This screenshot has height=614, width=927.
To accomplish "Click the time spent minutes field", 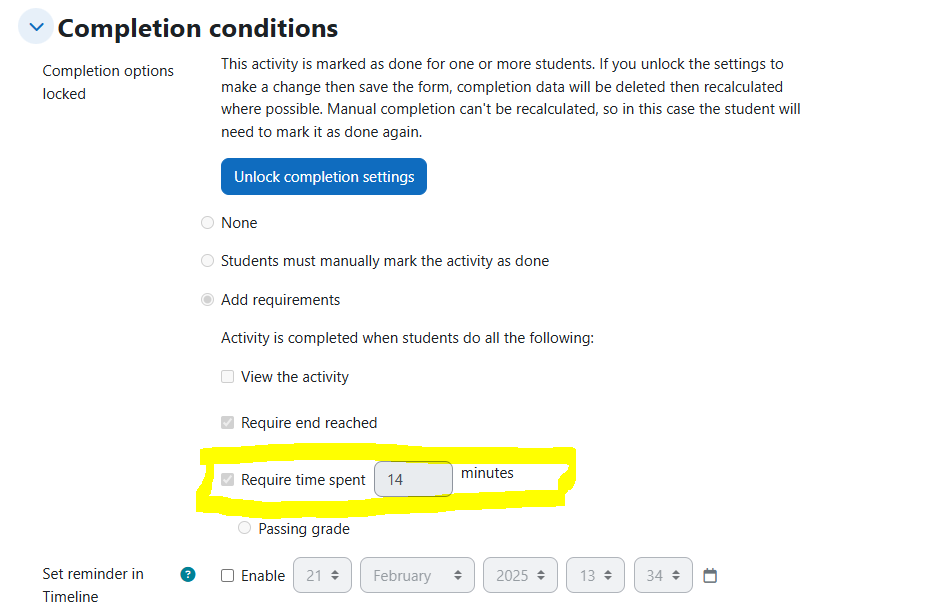I will coord(413,479).
